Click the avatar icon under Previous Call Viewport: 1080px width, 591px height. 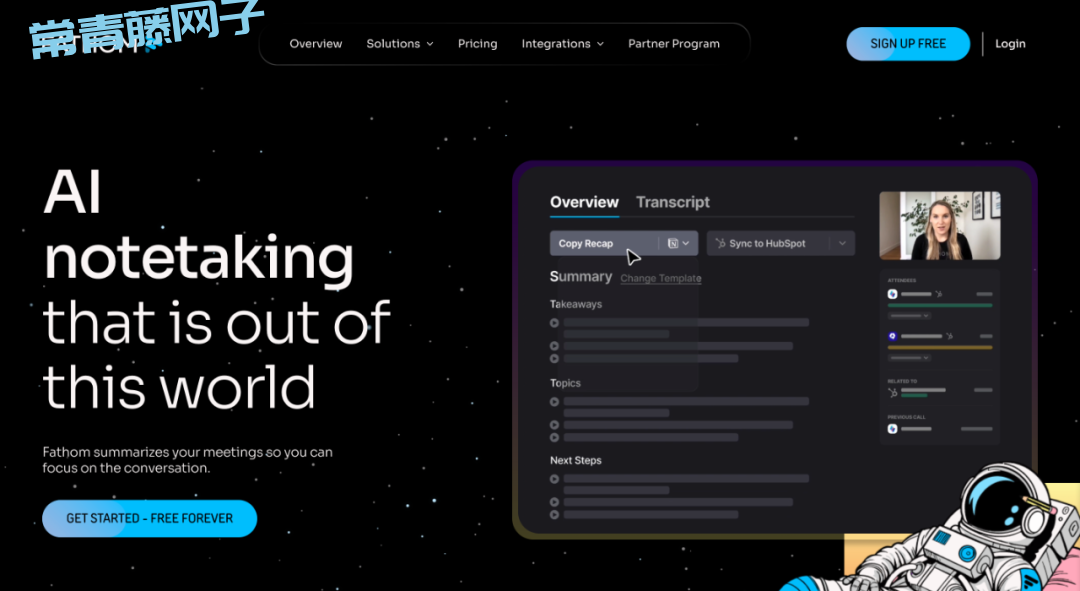(892, 429)
